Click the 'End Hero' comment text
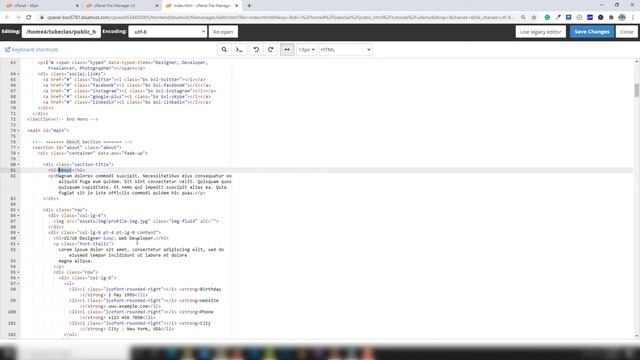640x360 pixels. pos(77,119)
